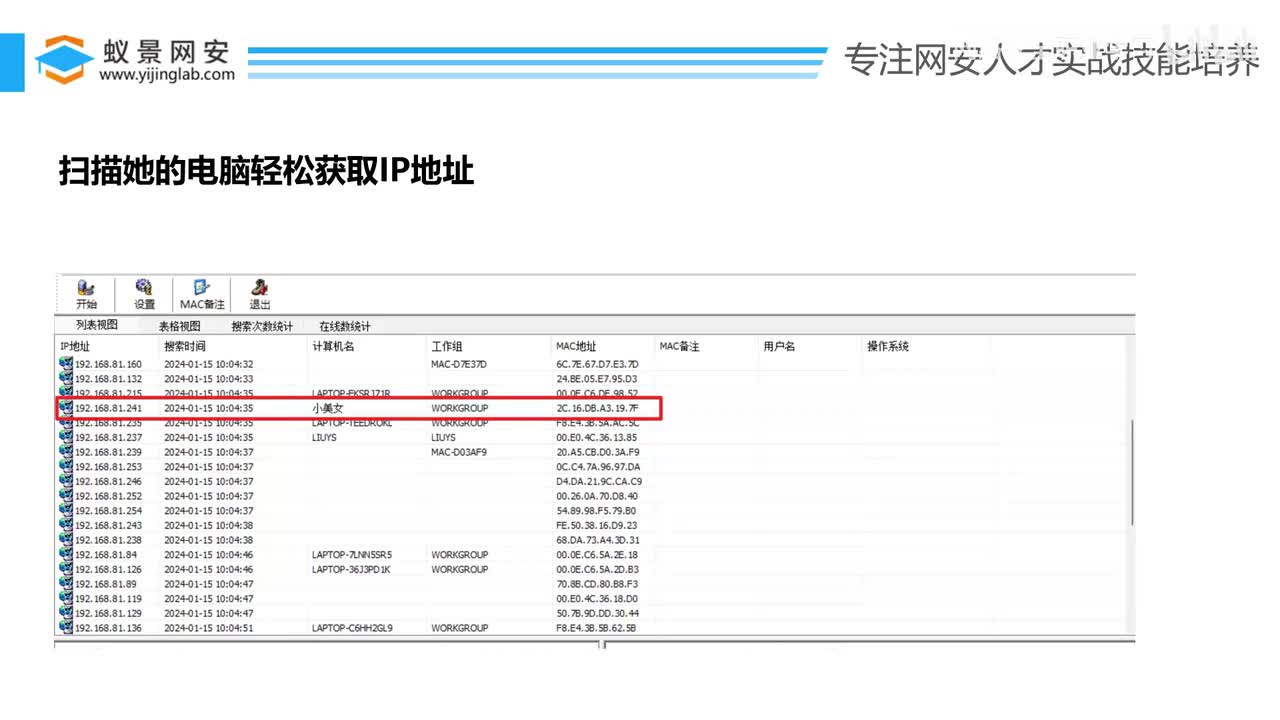Click search time 2024-01-15 10:04:51
Screen dimensions: 1280x720
[209, 628]
